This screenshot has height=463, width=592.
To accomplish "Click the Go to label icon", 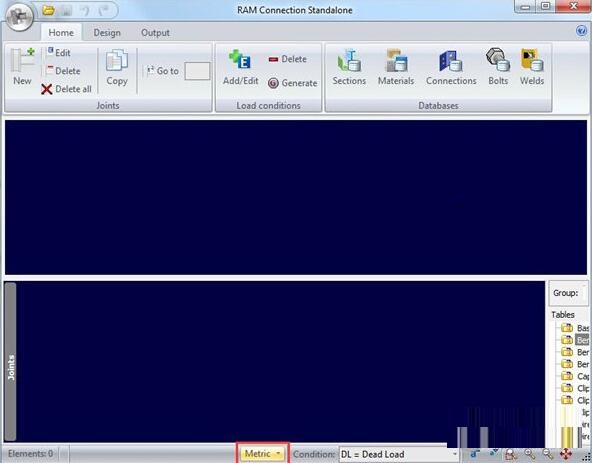I will [x=150, y=71].
